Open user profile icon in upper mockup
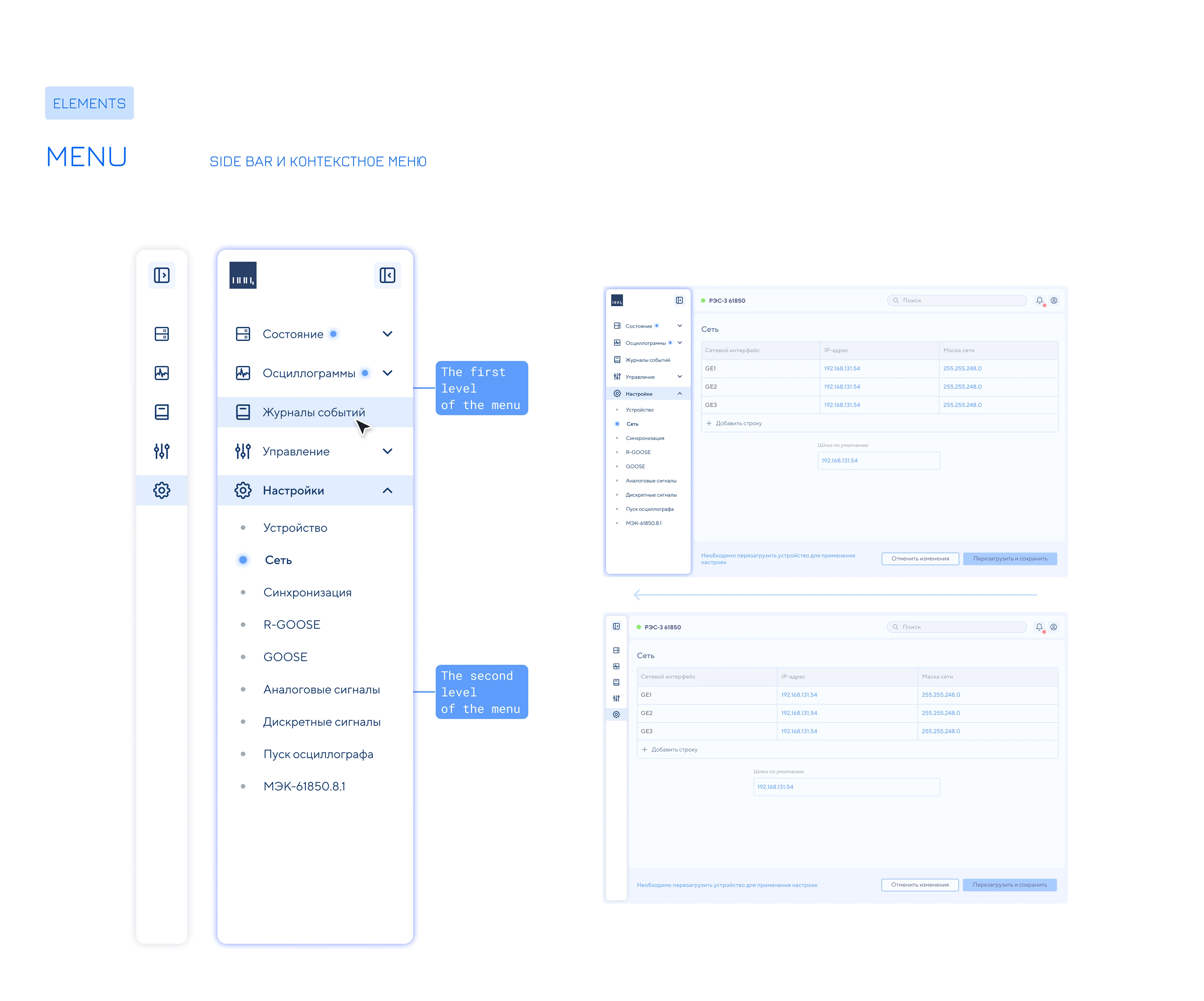 [1054, 300]
